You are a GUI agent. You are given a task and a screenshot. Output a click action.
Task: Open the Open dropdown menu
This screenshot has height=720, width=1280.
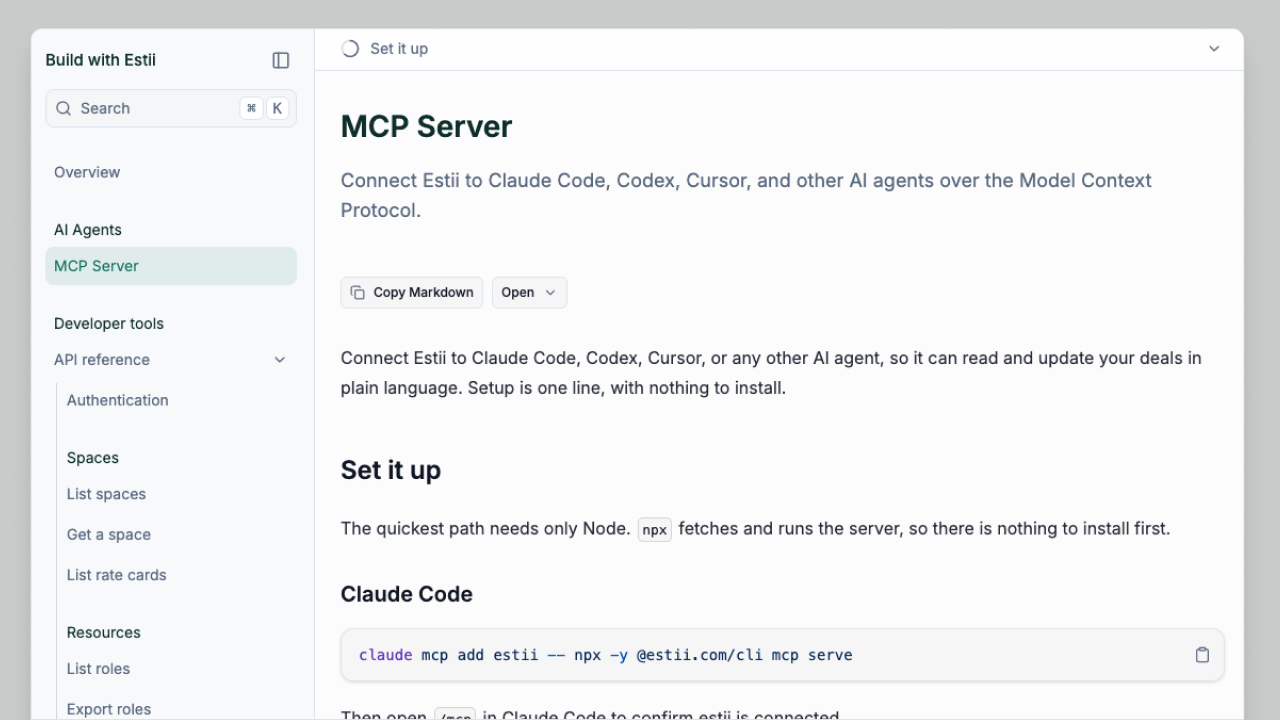pyautogui.click(x=529, y=293)
